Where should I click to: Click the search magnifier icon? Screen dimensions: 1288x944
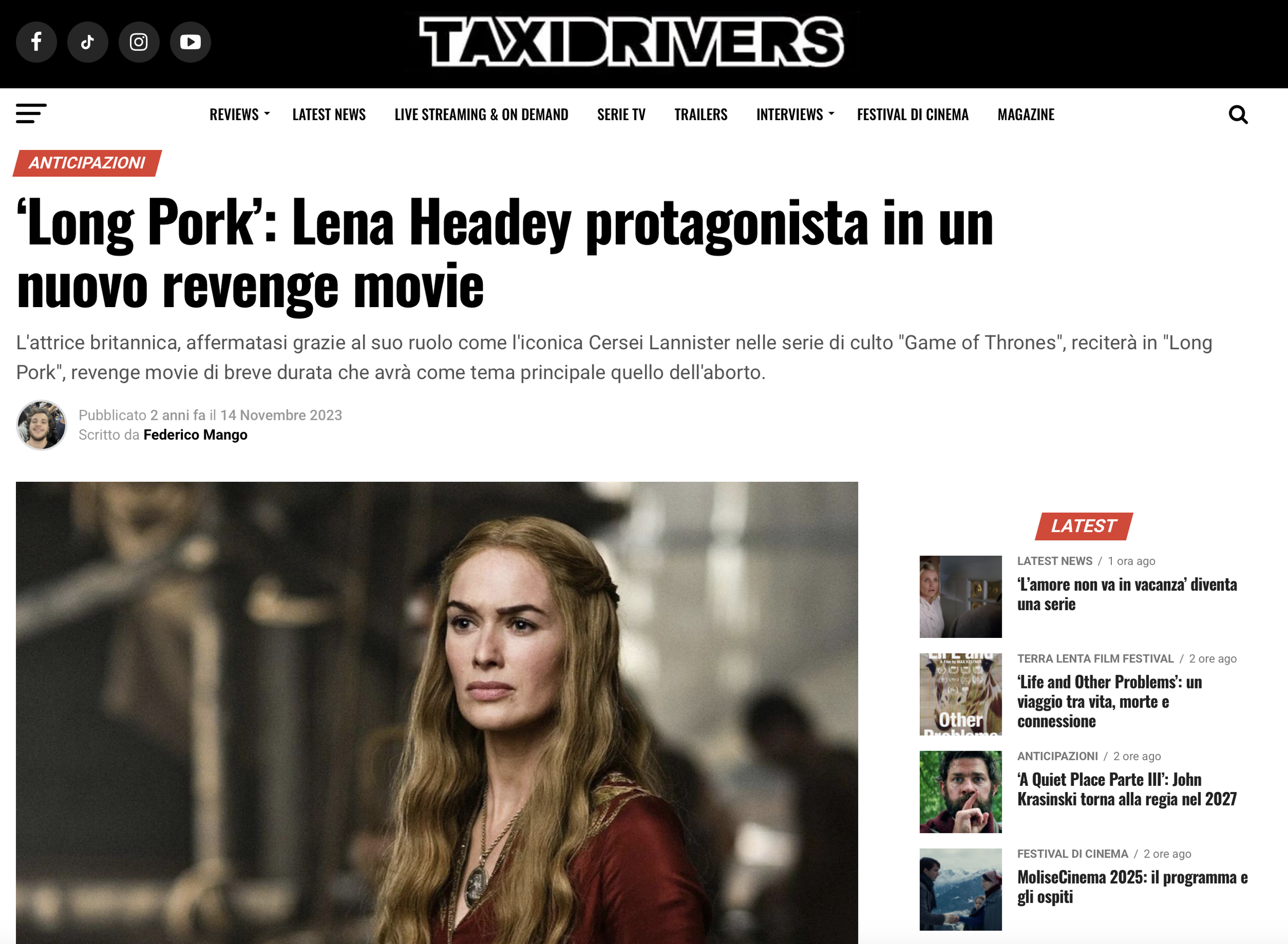pos(1238,115)
